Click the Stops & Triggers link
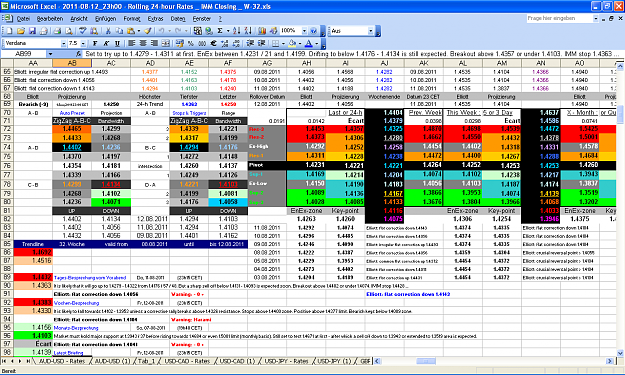Screen dimensions: 625x375 tap(189, 113)
